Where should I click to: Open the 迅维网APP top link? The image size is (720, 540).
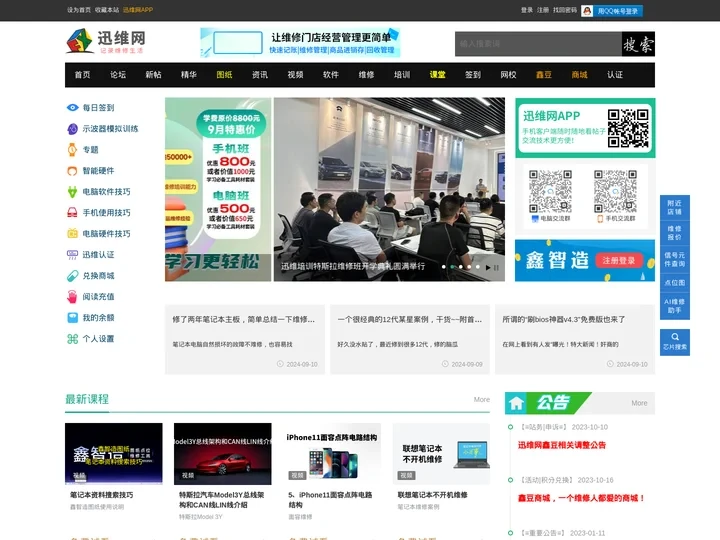(x=138, y=10)
